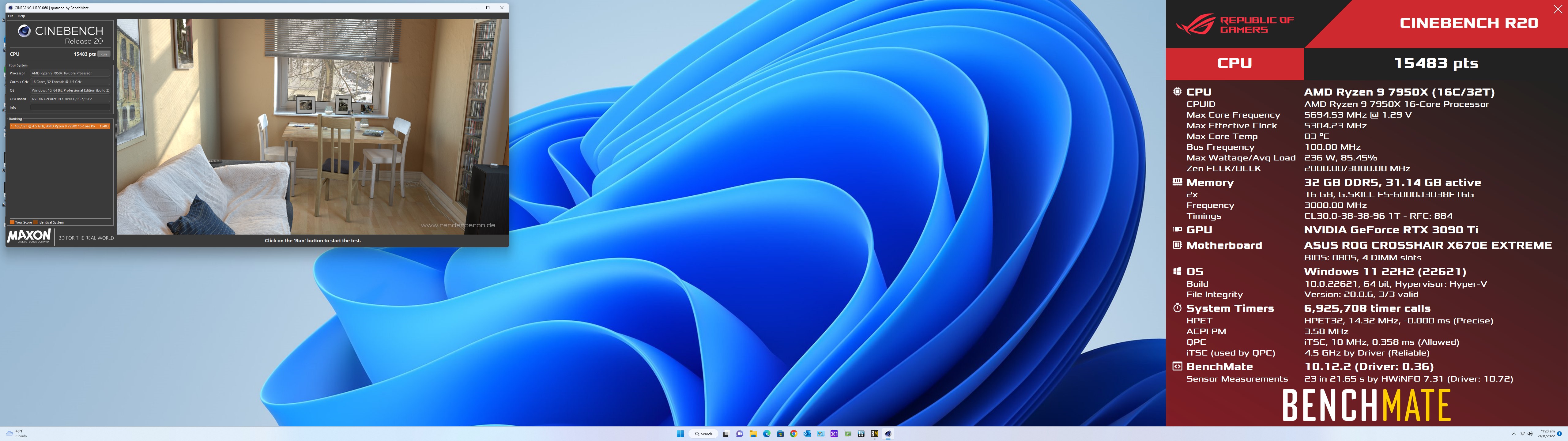Click the empty Info input field
Screen dimensions: 1568x441
pos(71,107)
